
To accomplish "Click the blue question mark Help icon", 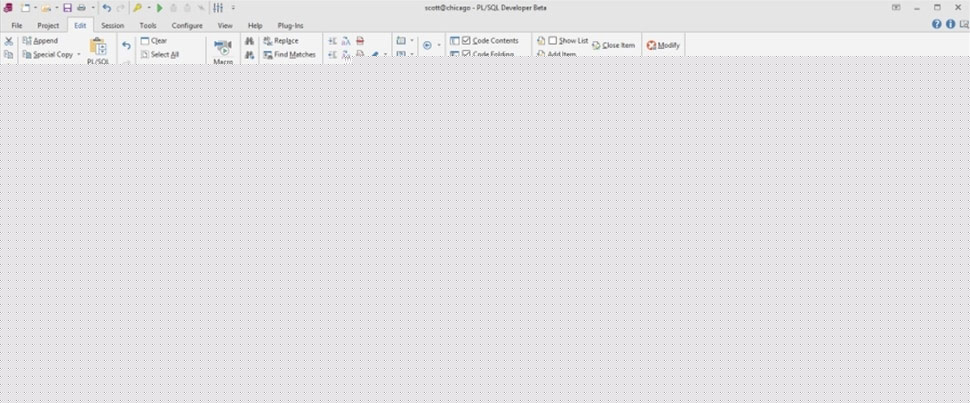I will (937, 24).
